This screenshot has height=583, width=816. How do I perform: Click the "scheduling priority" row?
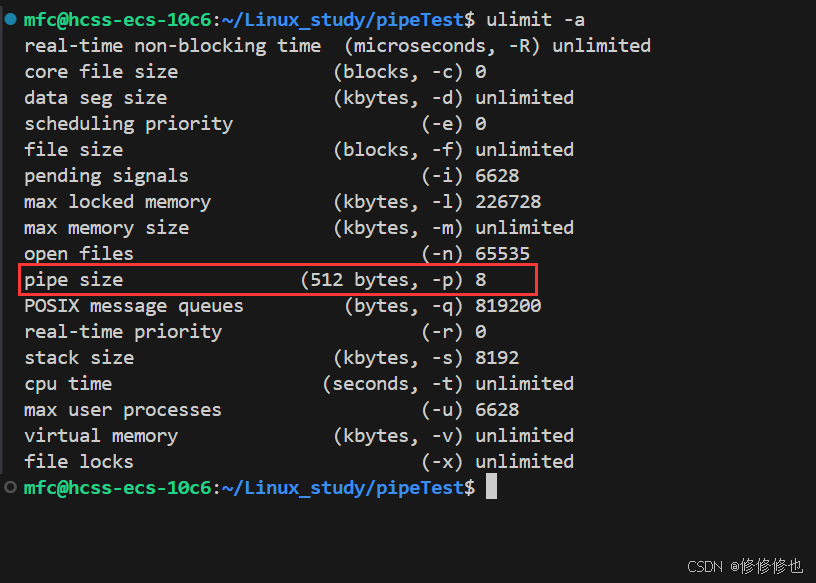pos(255,124)
